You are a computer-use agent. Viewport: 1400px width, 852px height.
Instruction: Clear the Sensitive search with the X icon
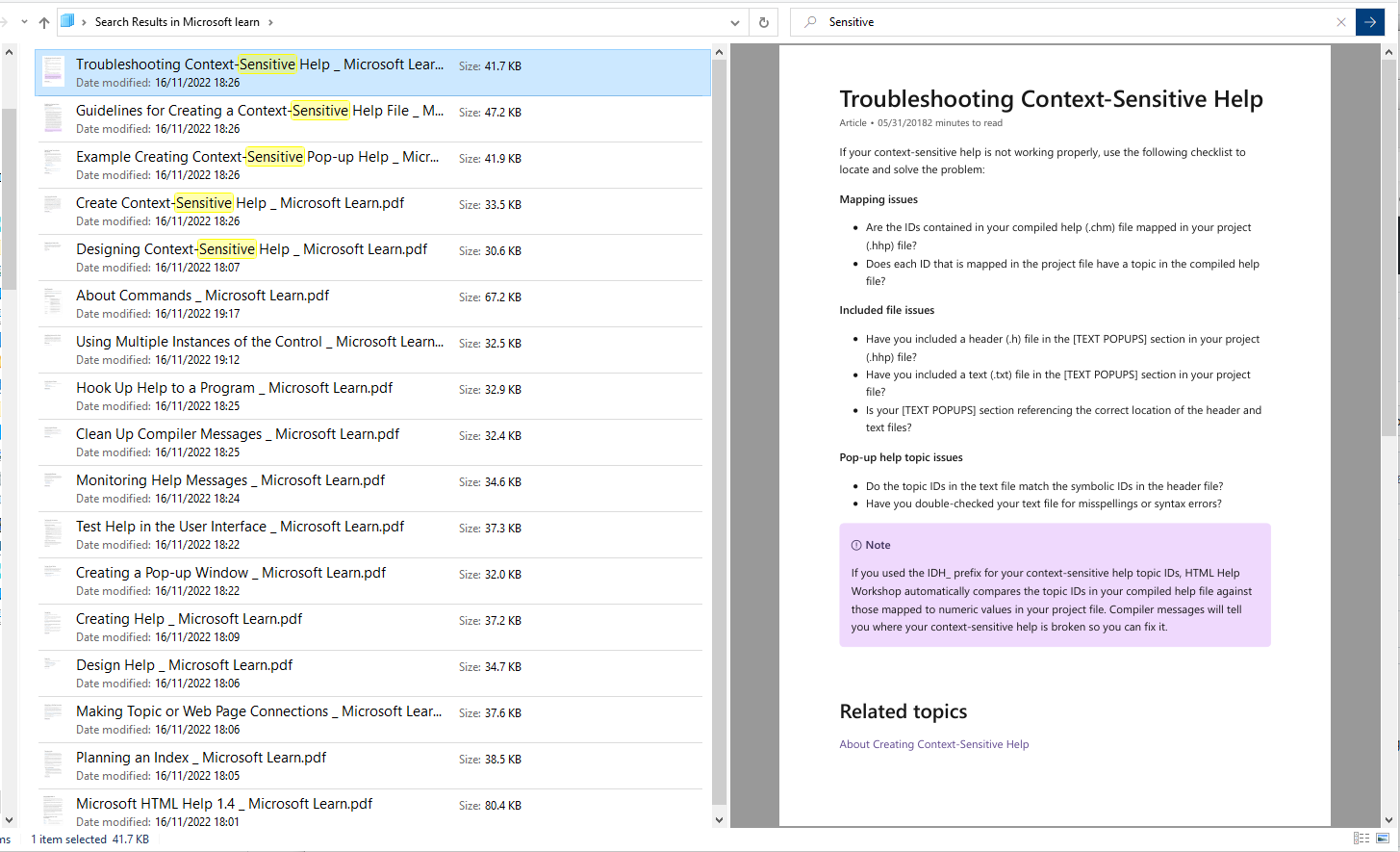1341,21
